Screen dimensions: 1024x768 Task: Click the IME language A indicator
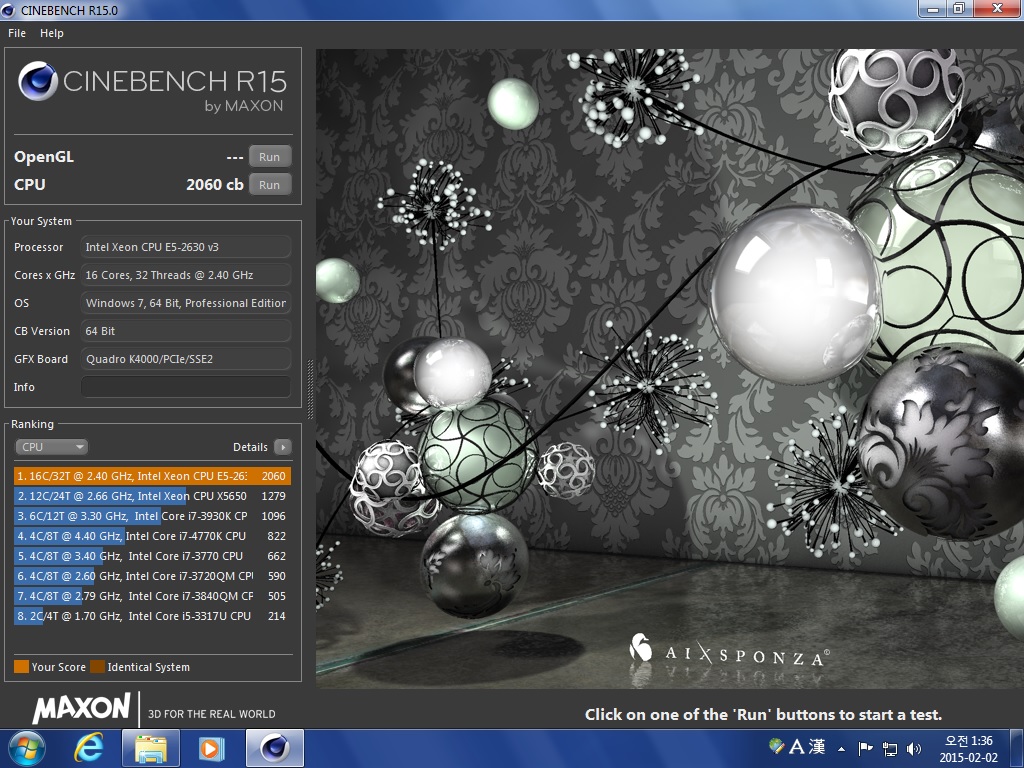[796, 746]
